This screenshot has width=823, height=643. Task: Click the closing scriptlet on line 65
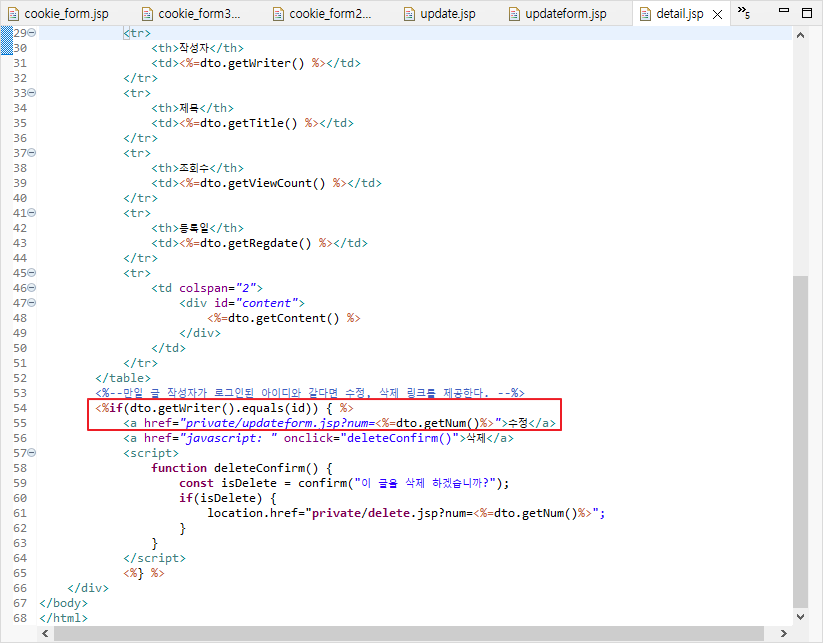[x=144, y=573]
